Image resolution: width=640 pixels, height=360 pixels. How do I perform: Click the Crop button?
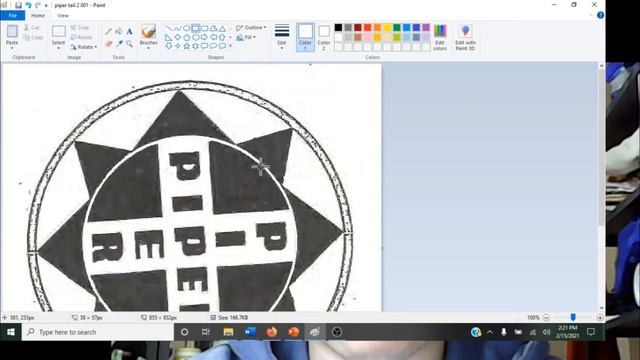coord(80,28)
